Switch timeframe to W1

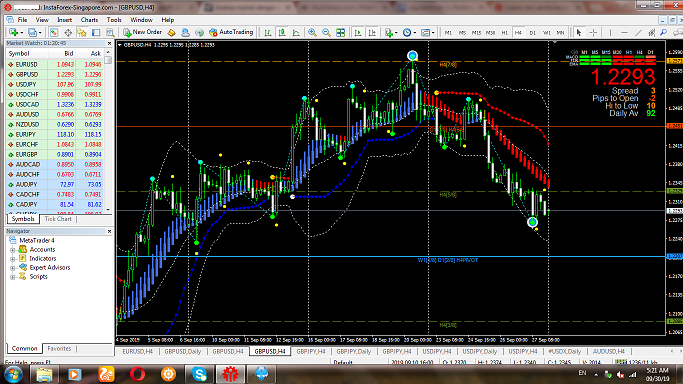coord(547,33)
